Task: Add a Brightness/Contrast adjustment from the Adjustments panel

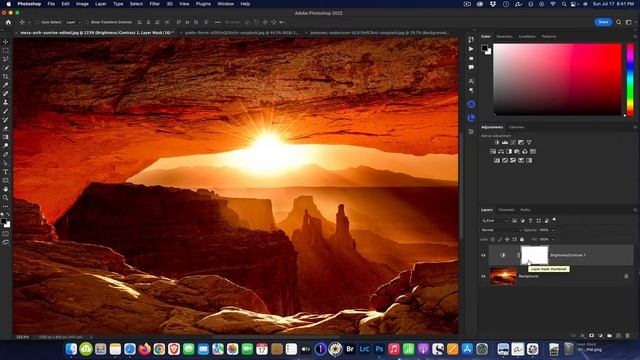Action: (497, 142)
